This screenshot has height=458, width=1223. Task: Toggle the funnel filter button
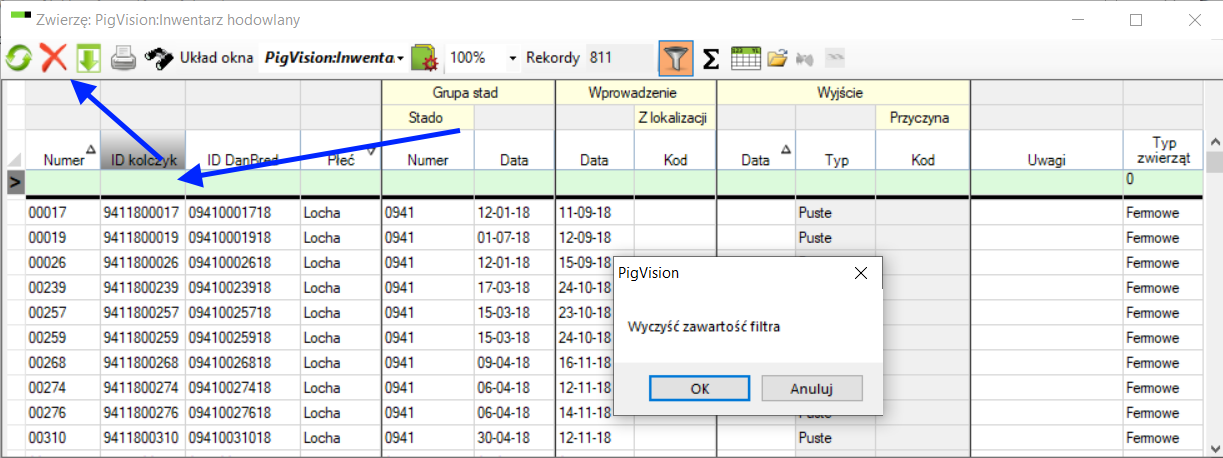pos(676,58)
